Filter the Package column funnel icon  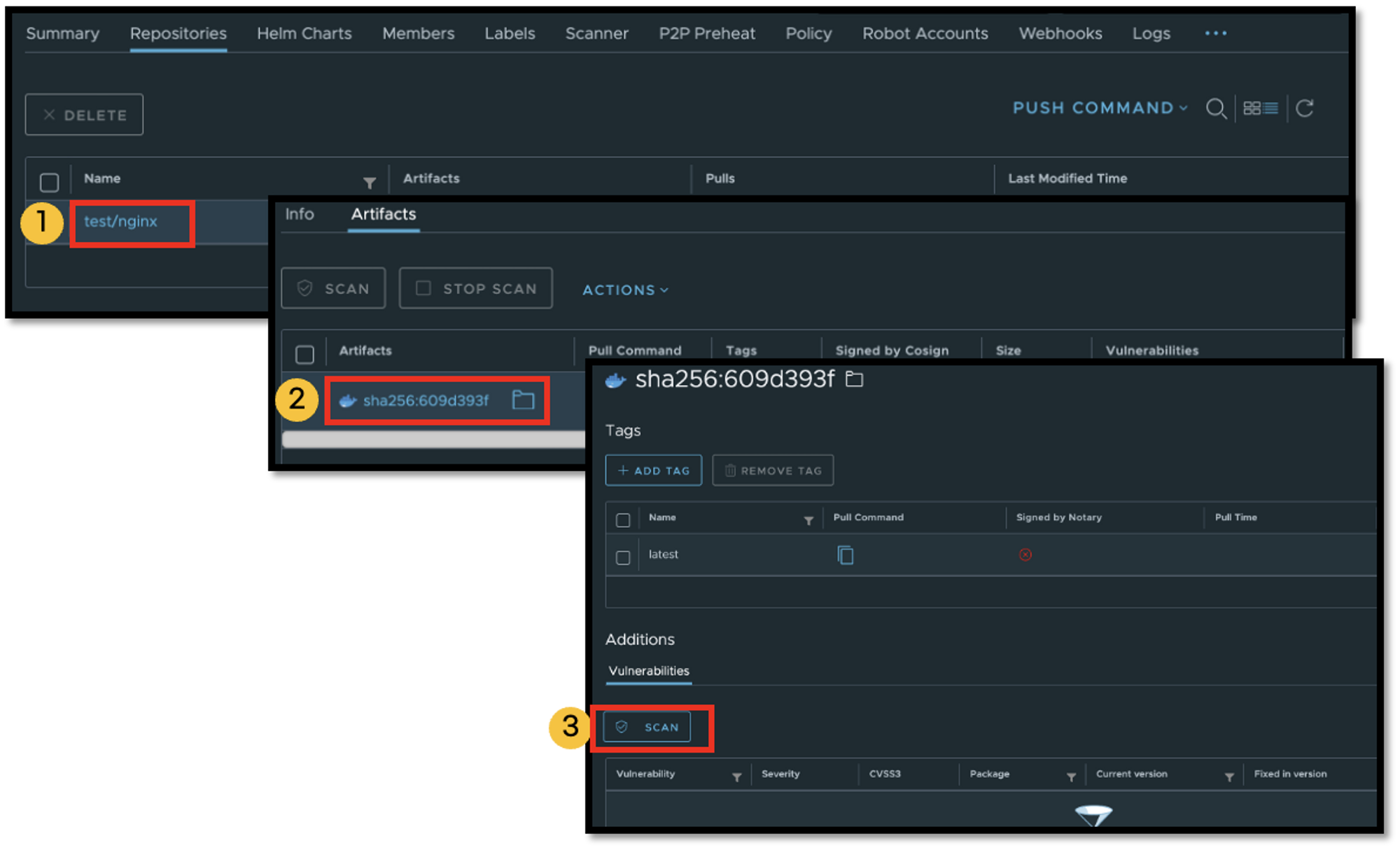tap(1071, 777)
